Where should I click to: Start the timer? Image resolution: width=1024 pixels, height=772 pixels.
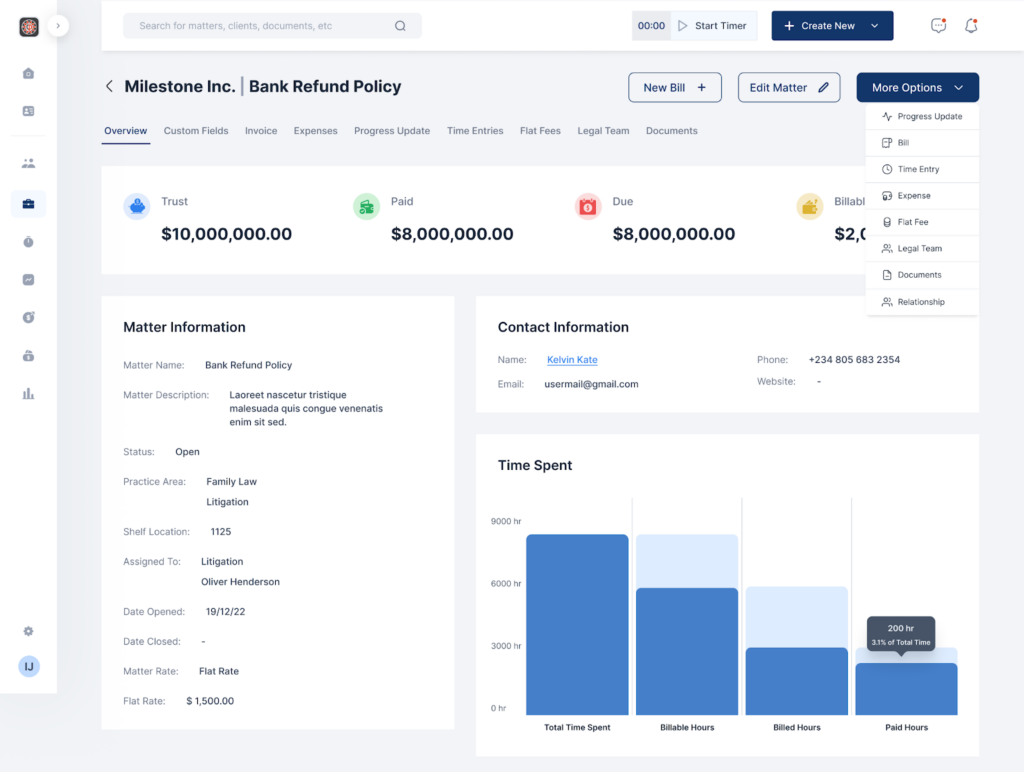click(712, 26)
